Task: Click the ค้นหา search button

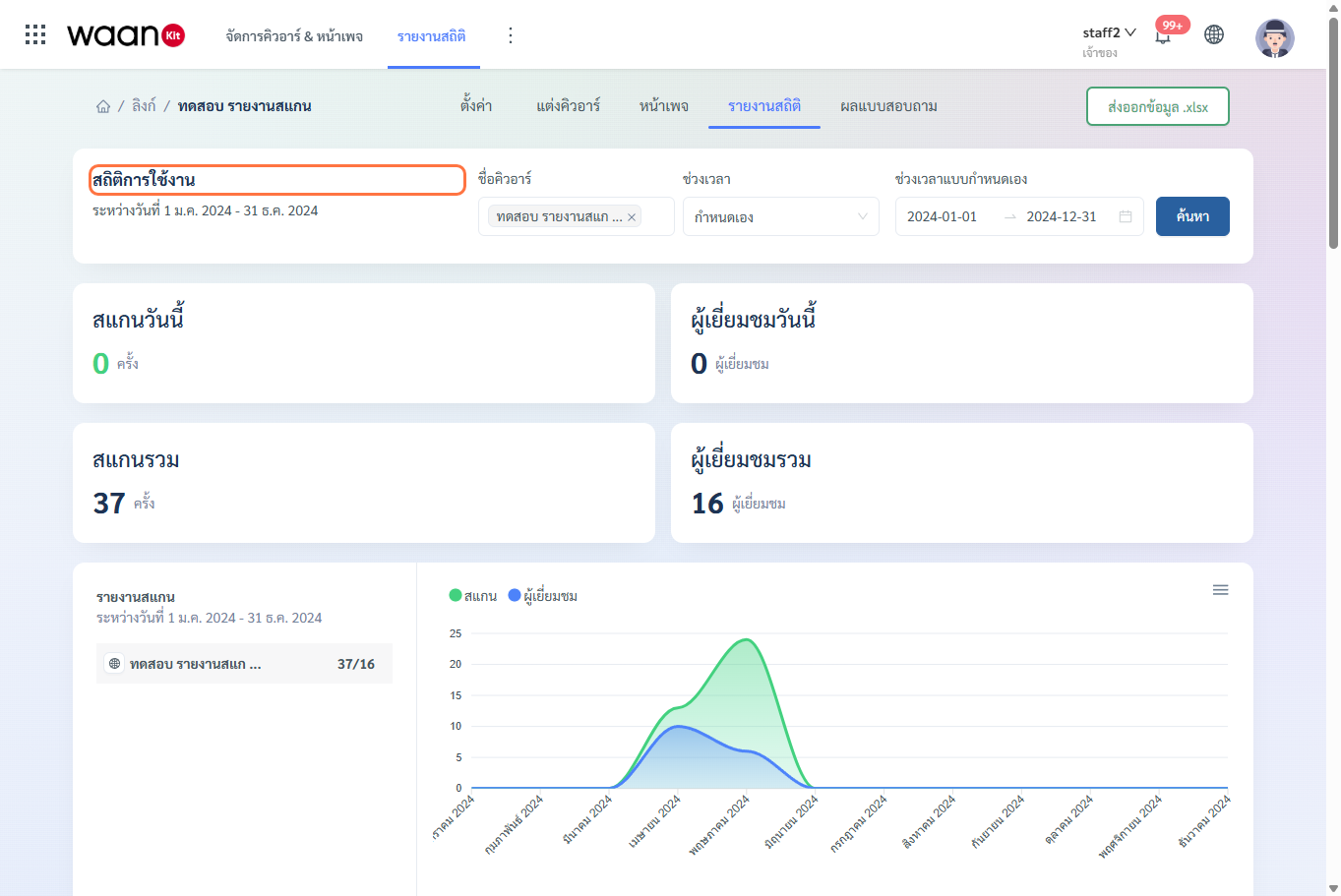Action: coord(1192,216)
